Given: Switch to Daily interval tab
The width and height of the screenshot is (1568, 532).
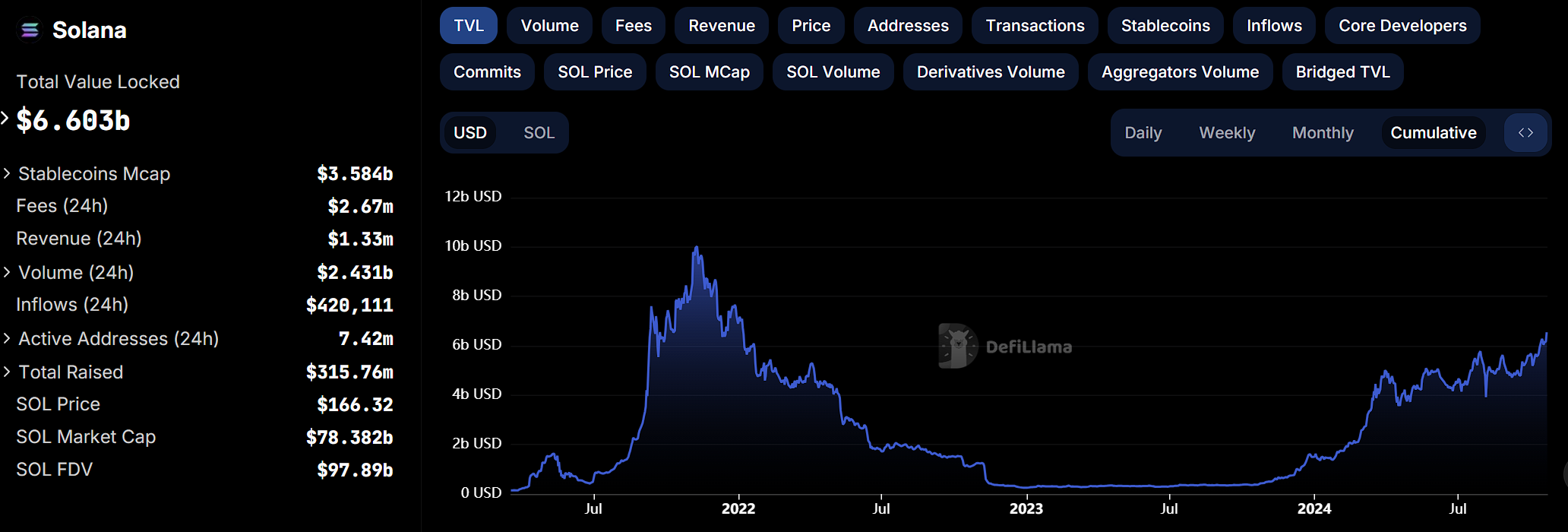Looking at the screenshot, I should [1143, 133].
